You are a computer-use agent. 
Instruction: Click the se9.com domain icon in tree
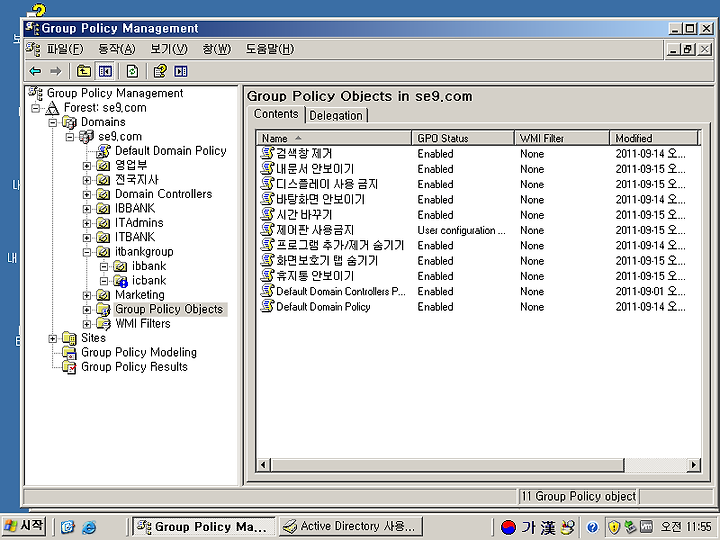(x=86, y=136)
